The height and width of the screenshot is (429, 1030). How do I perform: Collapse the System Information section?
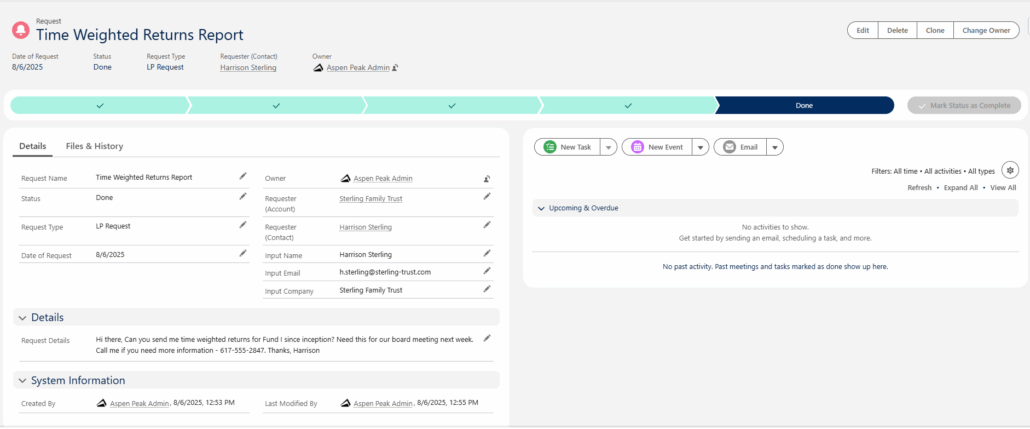[22, 380]
